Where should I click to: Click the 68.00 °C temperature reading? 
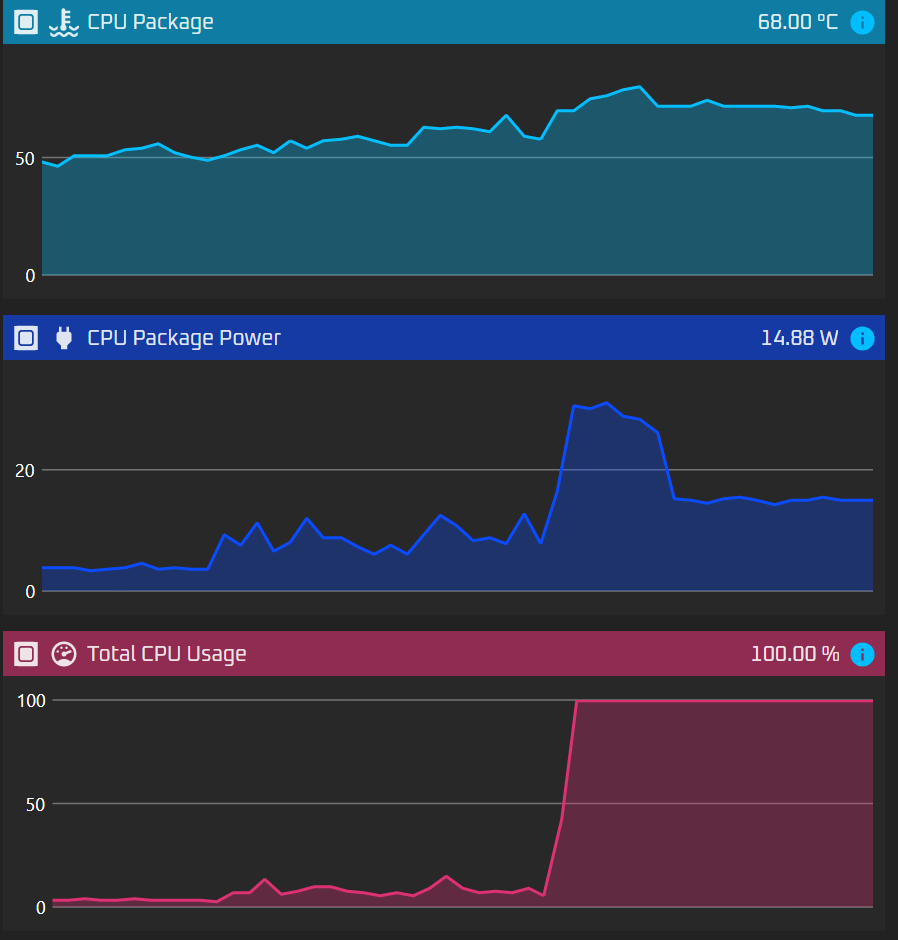click(x=797, y=22)
